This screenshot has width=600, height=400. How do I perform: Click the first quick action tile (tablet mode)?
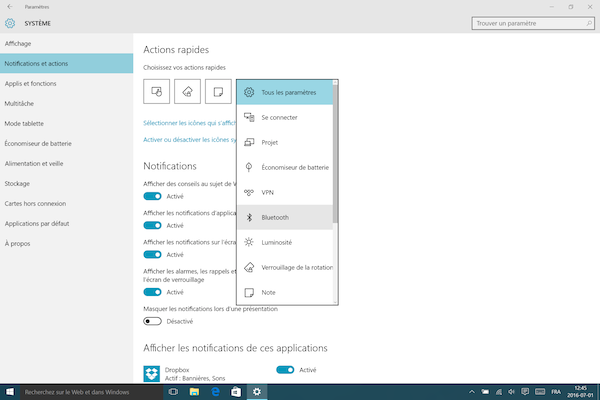[157, 91]
